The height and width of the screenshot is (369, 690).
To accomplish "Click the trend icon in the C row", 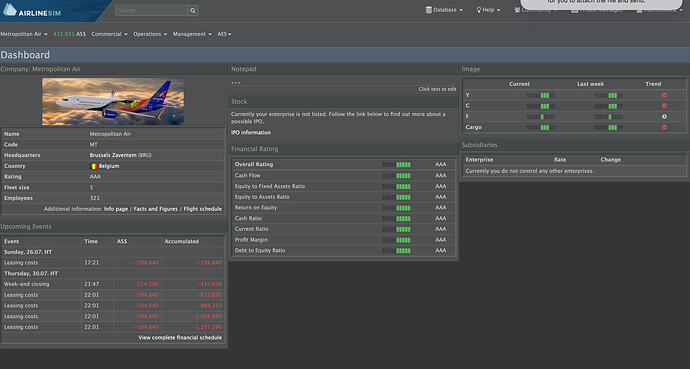I will coord(664,106).
